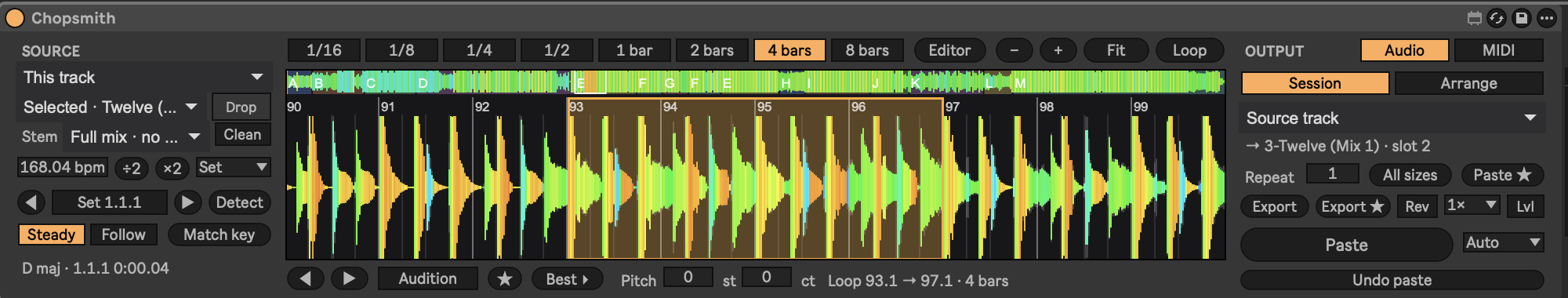Select the 1/2 slice length tab

(557, 50)
